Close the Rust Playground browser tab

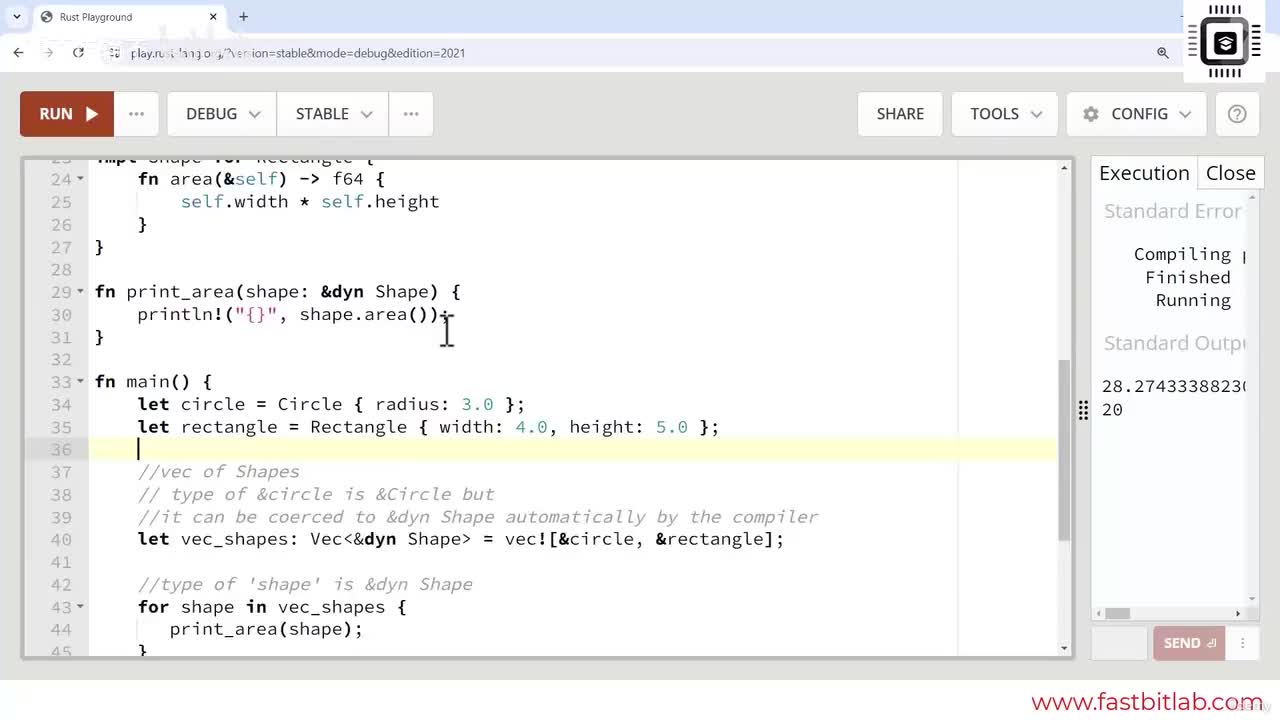click(213, 17)
